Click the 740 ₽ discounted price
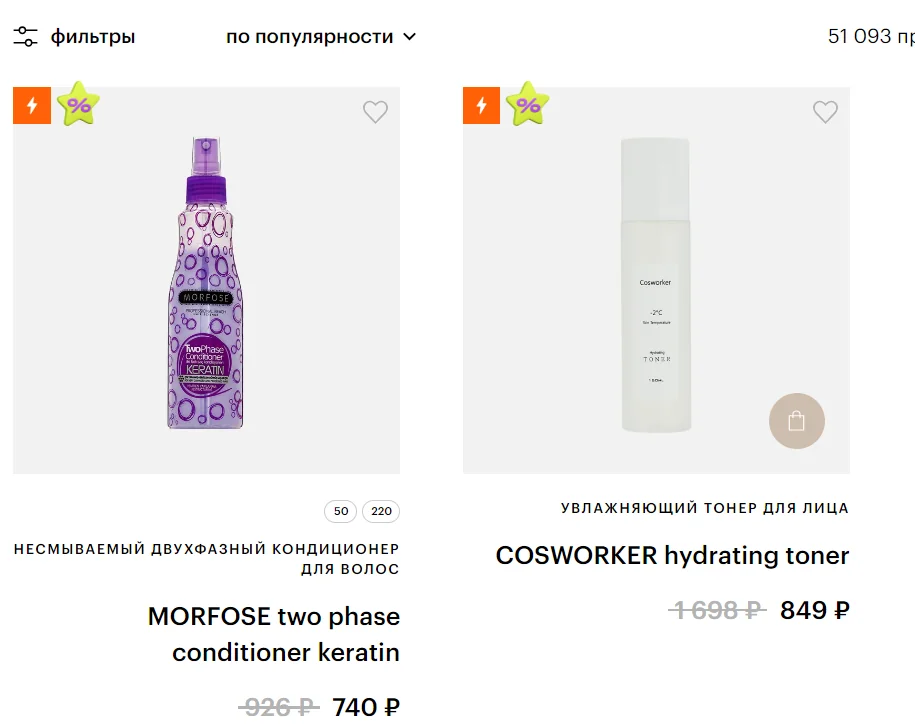 [366, 707]
